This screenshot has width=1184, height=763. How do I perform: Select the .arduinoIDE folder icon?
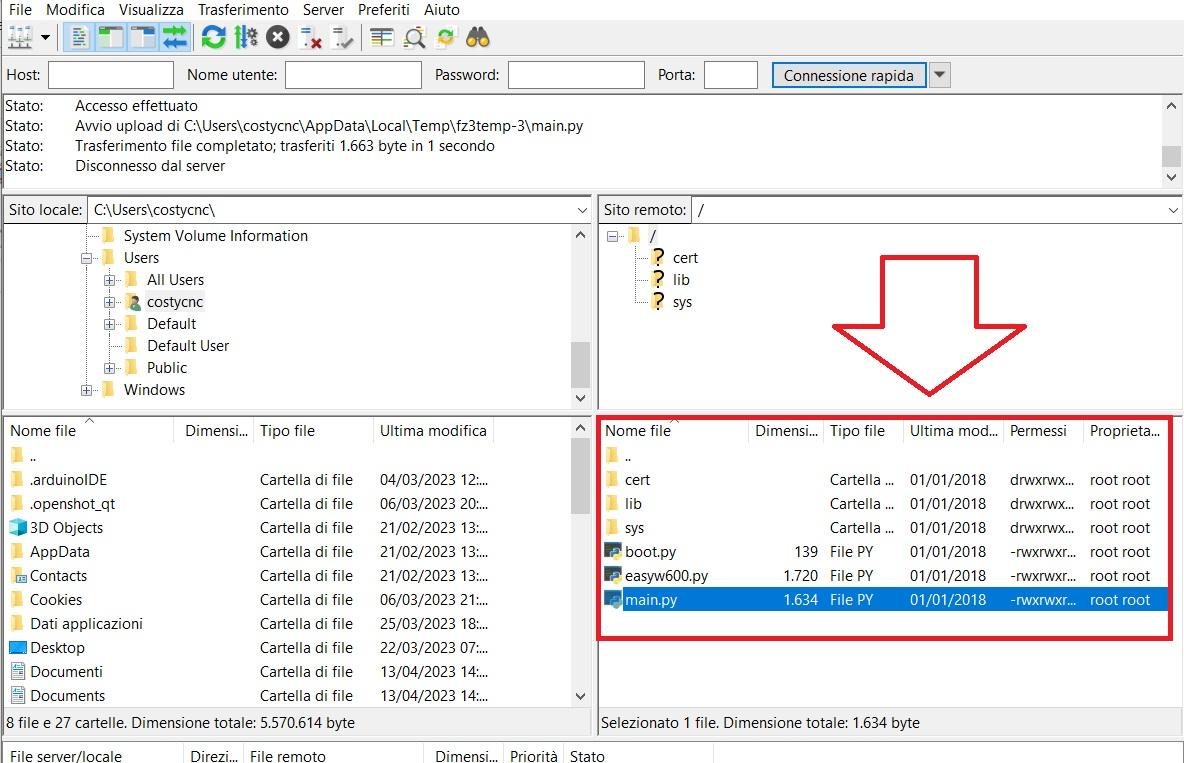[17, 480]
